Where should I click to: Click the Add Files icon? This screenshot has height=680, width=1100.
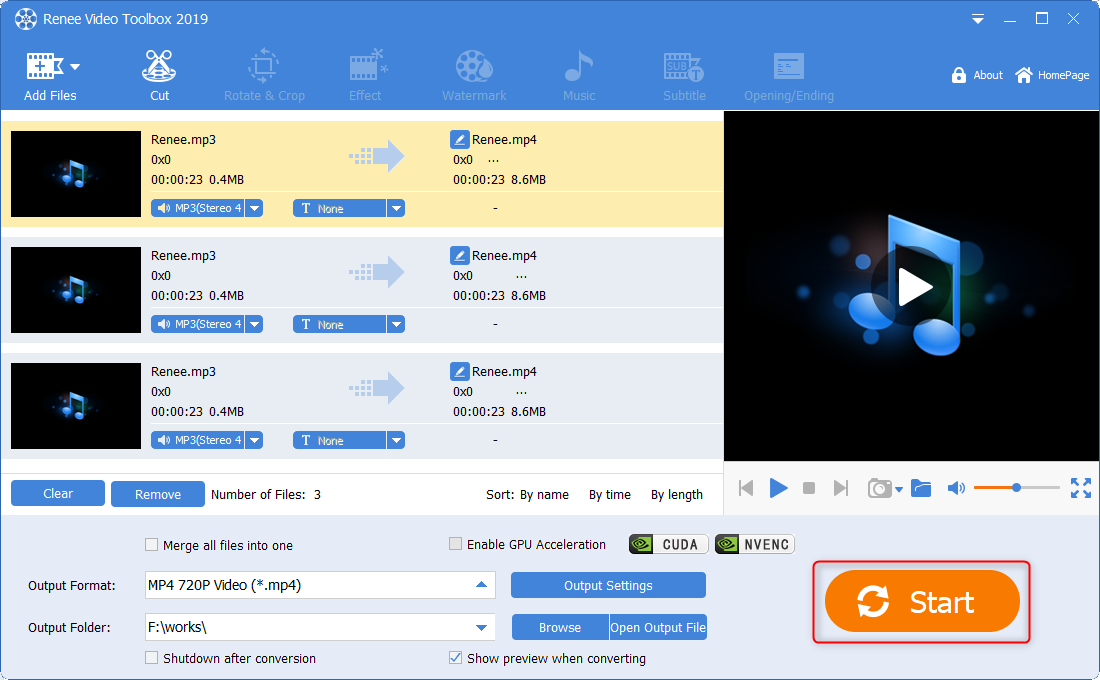tap(43, 68)
